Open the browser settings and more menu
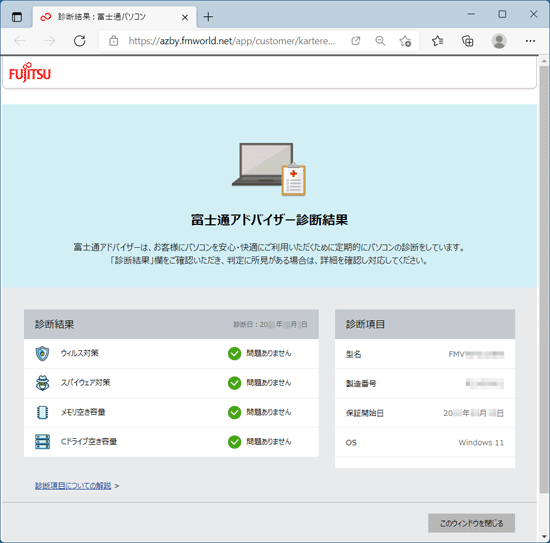 coord(530,41)
